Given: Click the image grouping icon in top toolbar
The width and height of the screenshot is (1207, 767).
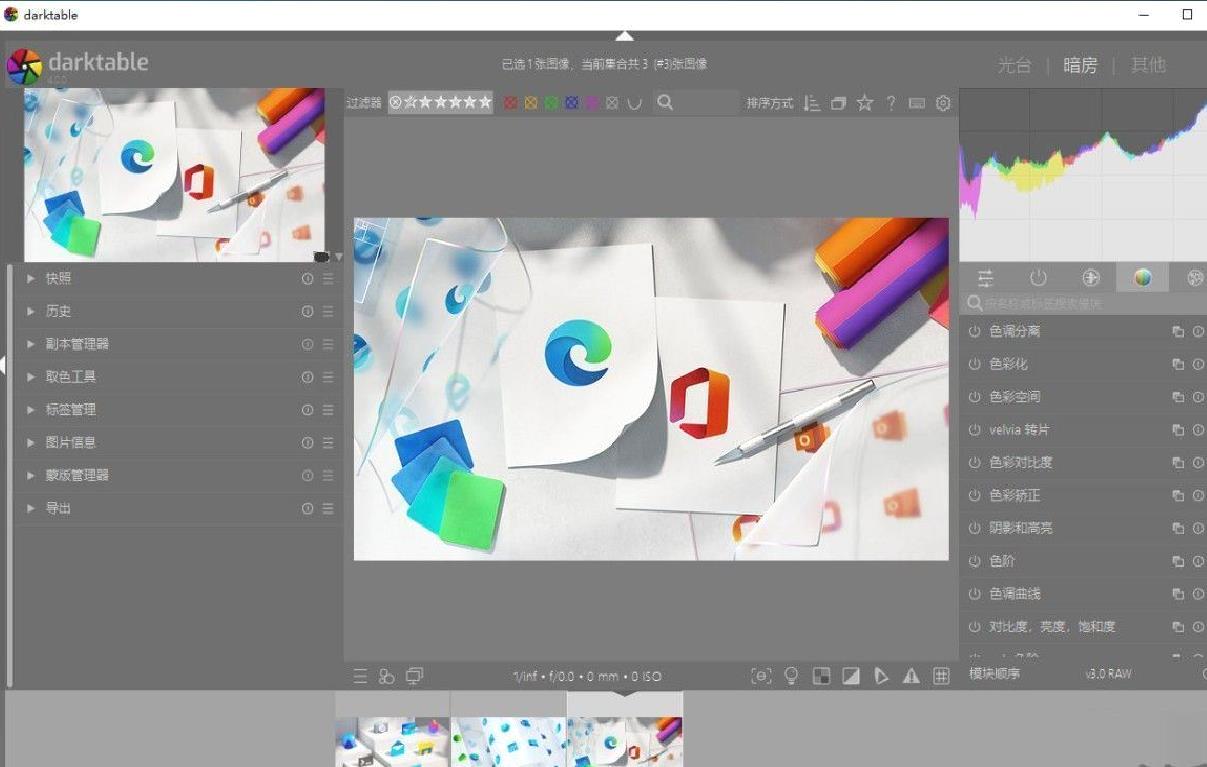Looking at the screenshot, I should [x=838, y=103].
